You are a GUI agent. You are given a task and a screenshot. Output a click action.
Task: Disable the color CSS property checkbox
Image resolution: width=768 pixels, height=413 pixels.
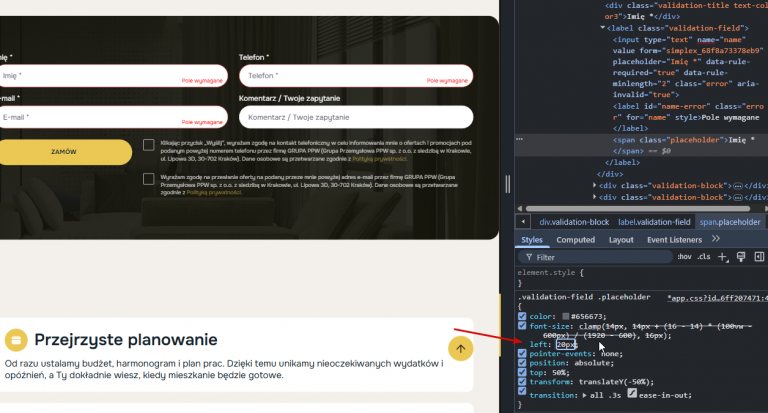(522, 316)
